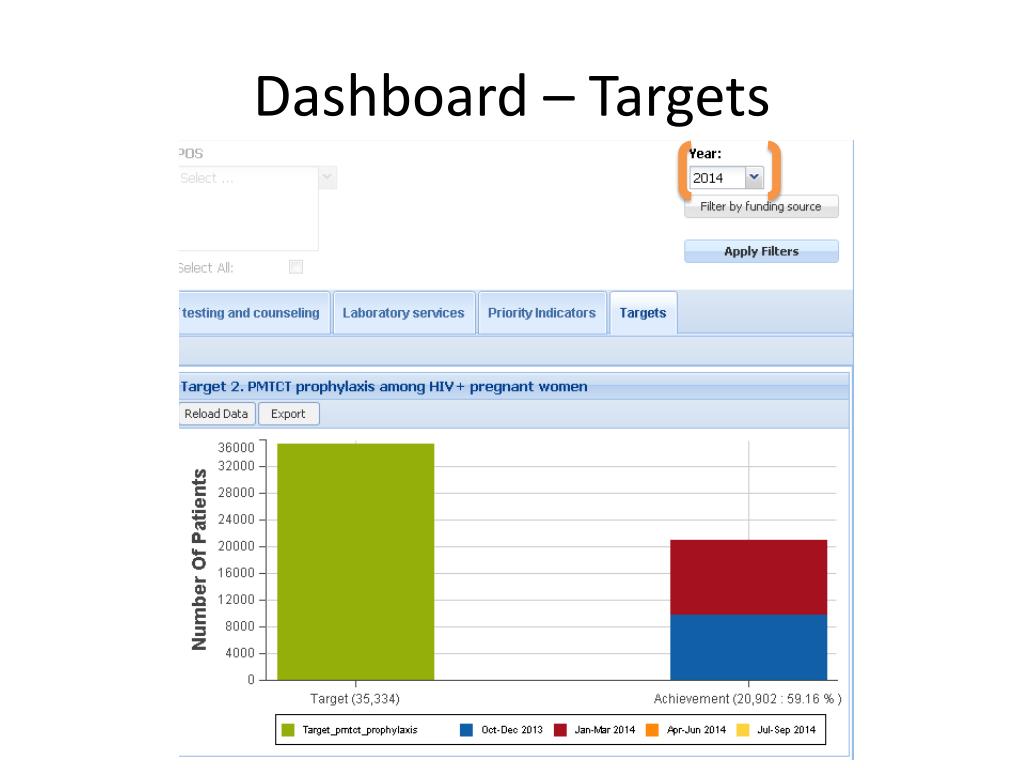Click the Jul-Sep 2014 legend text

coord(786,730)
